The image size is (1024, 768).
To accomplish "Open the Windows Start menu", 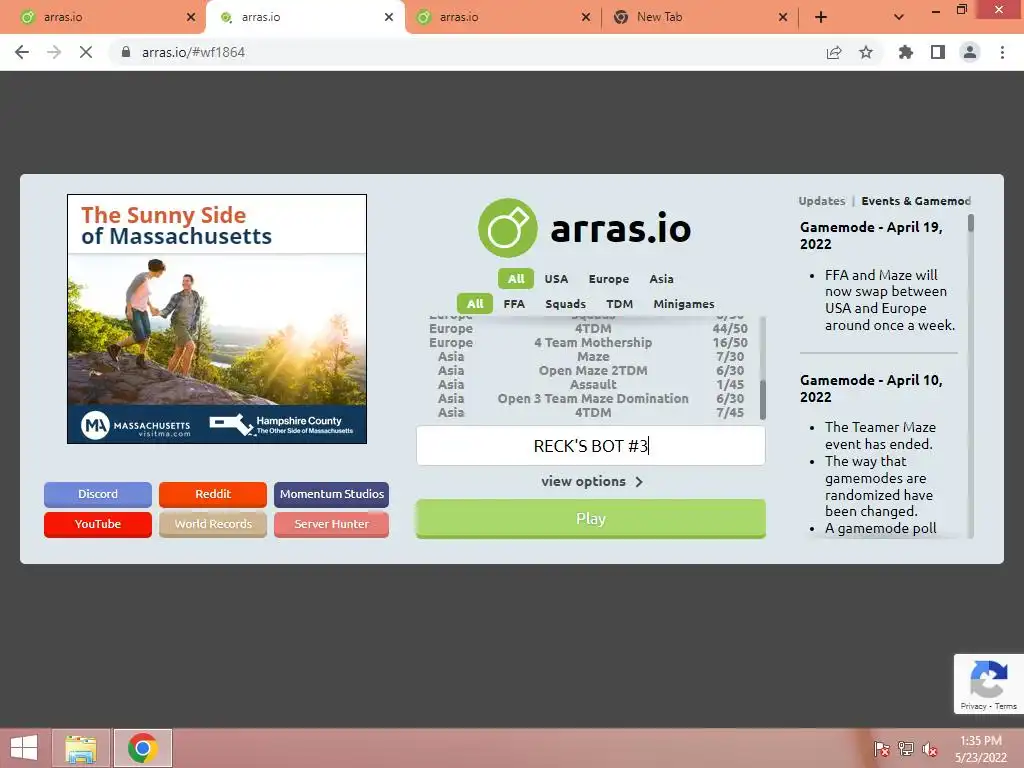I will coord(24,748).
